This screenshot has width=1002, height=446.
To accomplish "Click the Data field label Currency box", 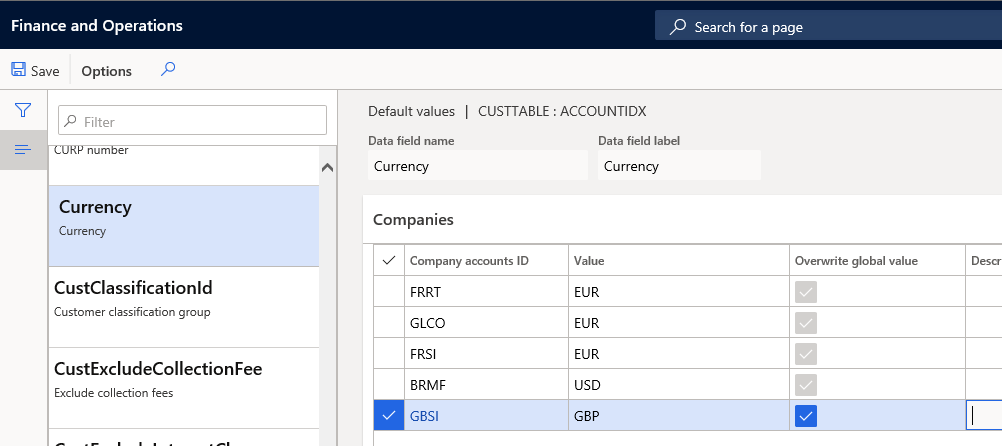I will (x=679, y=166).
